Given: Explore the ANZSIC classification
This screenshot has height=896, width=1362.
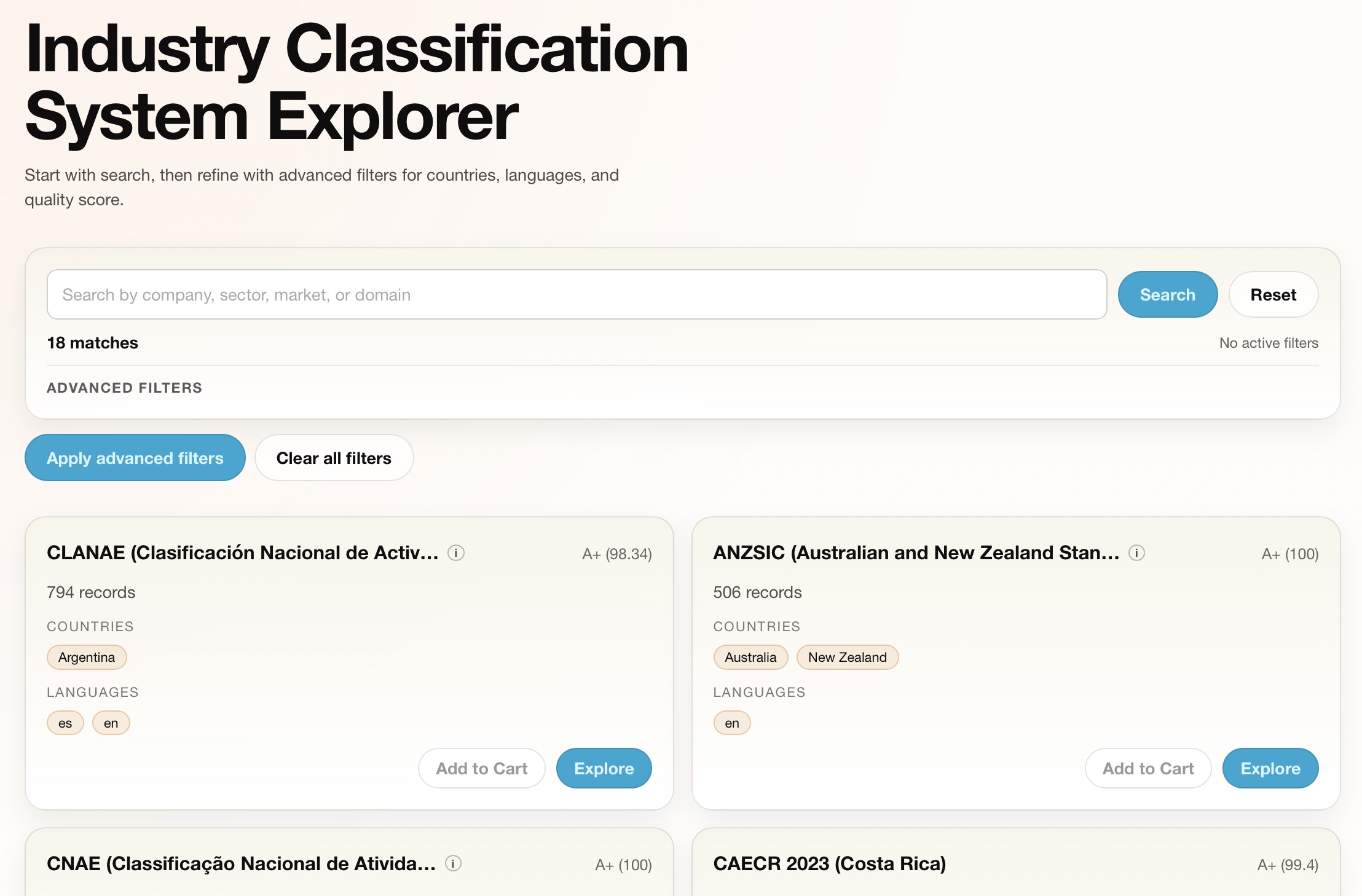Looking at the screenshot, I should tap(1270, 768).
